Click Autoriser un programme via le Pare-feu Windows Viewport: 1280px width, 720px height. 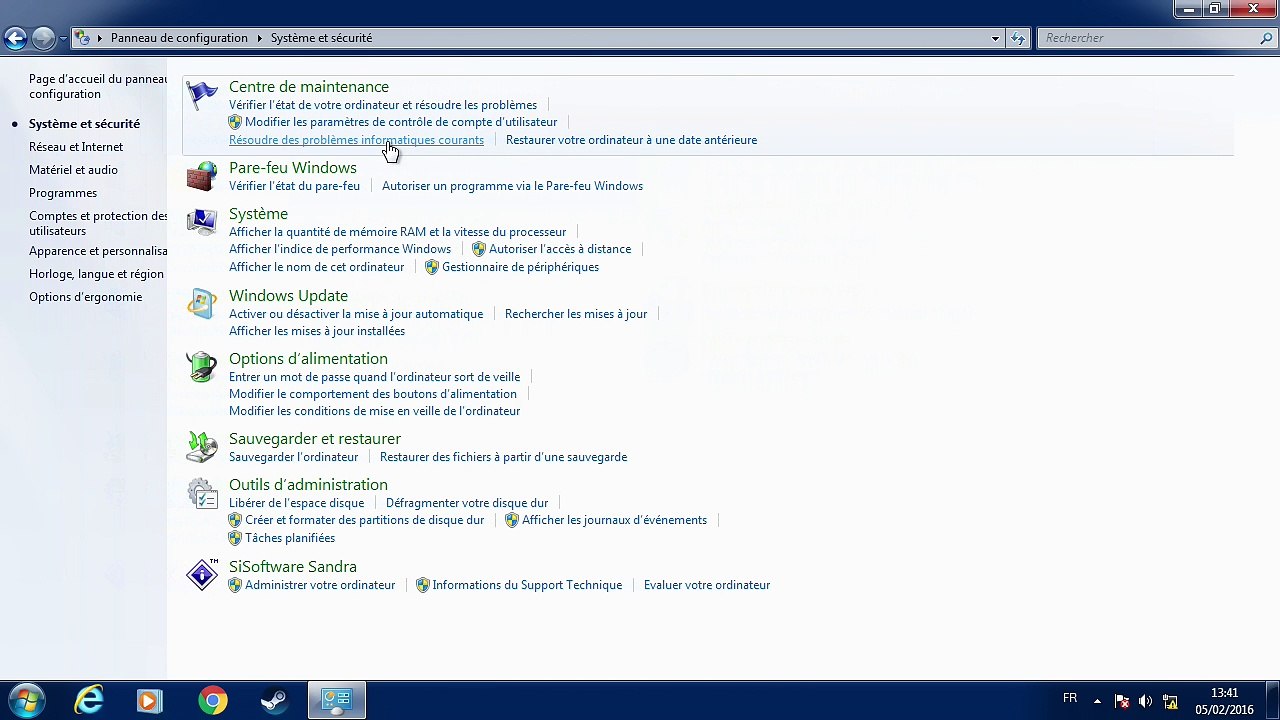pos(512,186)
